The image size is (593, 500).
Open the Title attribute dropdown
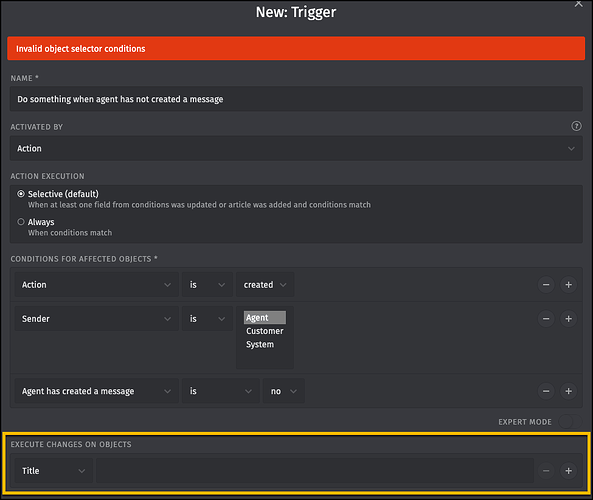pyautogui.click(x=54, y=470)
